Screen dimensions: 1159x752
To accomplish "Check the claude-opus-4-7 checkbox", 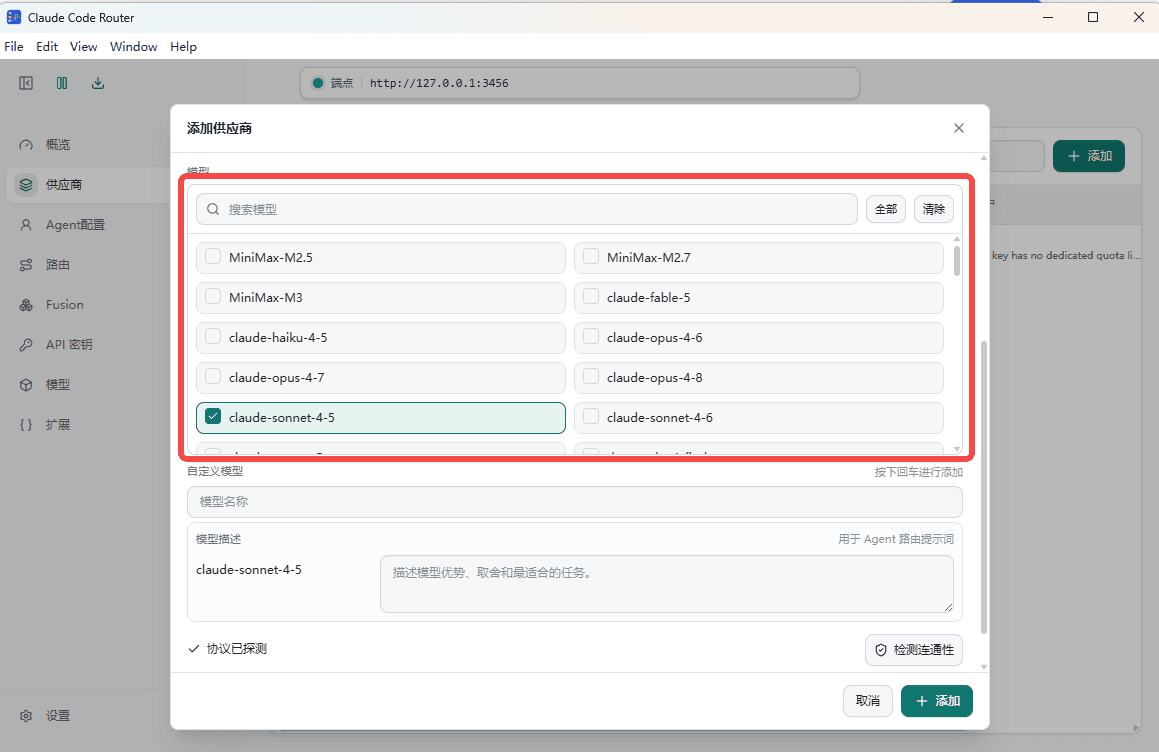I will click(x=213, y=376).
